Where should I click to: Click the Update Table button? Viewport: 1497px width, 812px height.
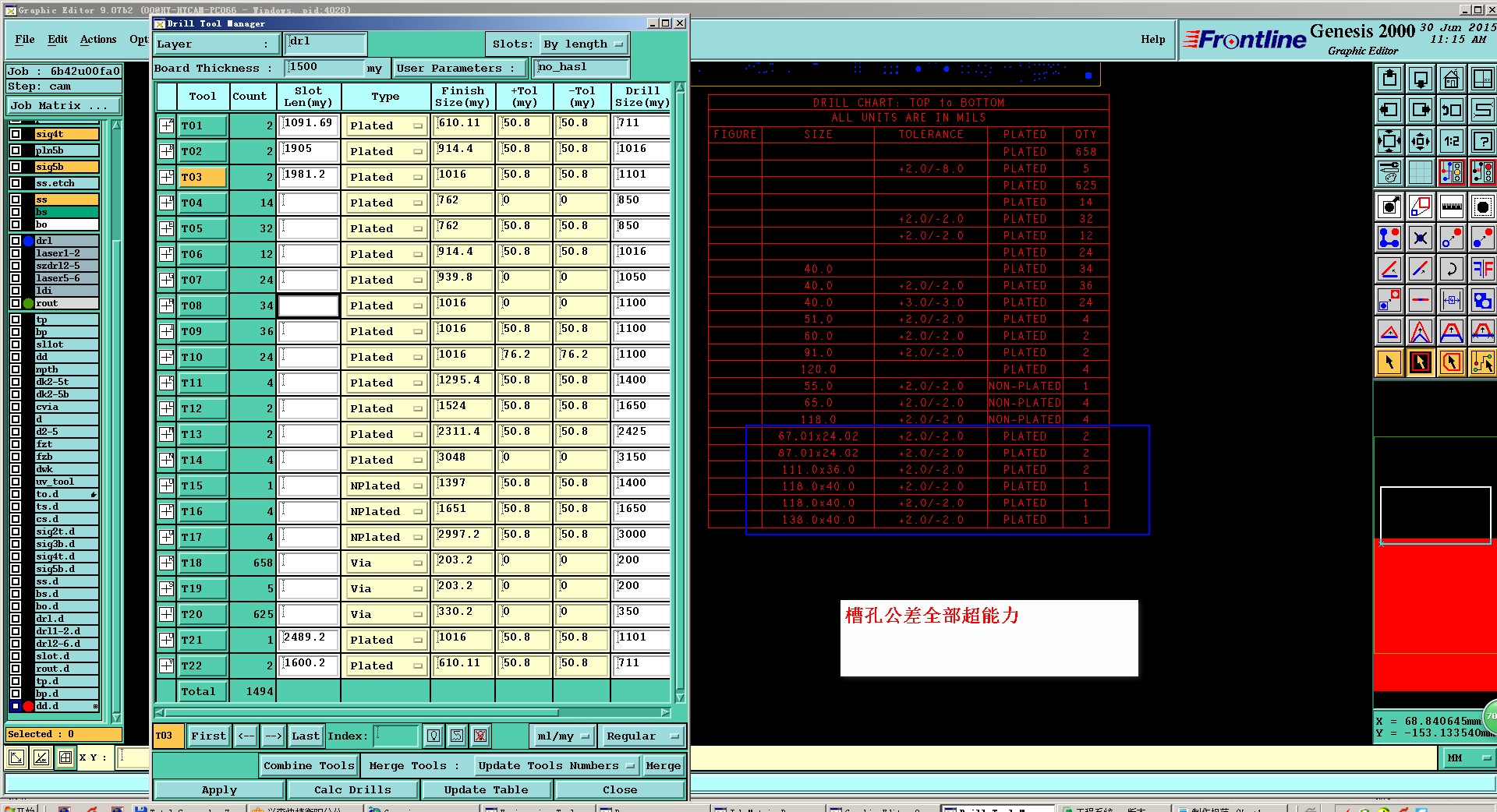point(487,789)
